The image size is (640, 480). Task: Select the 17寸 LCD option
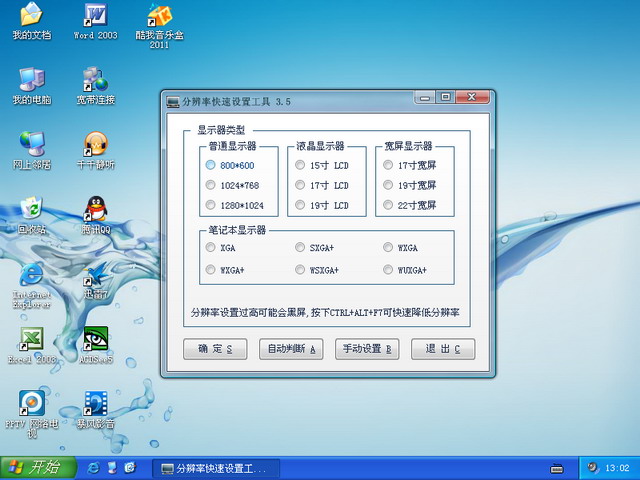[x=322, y=185]
